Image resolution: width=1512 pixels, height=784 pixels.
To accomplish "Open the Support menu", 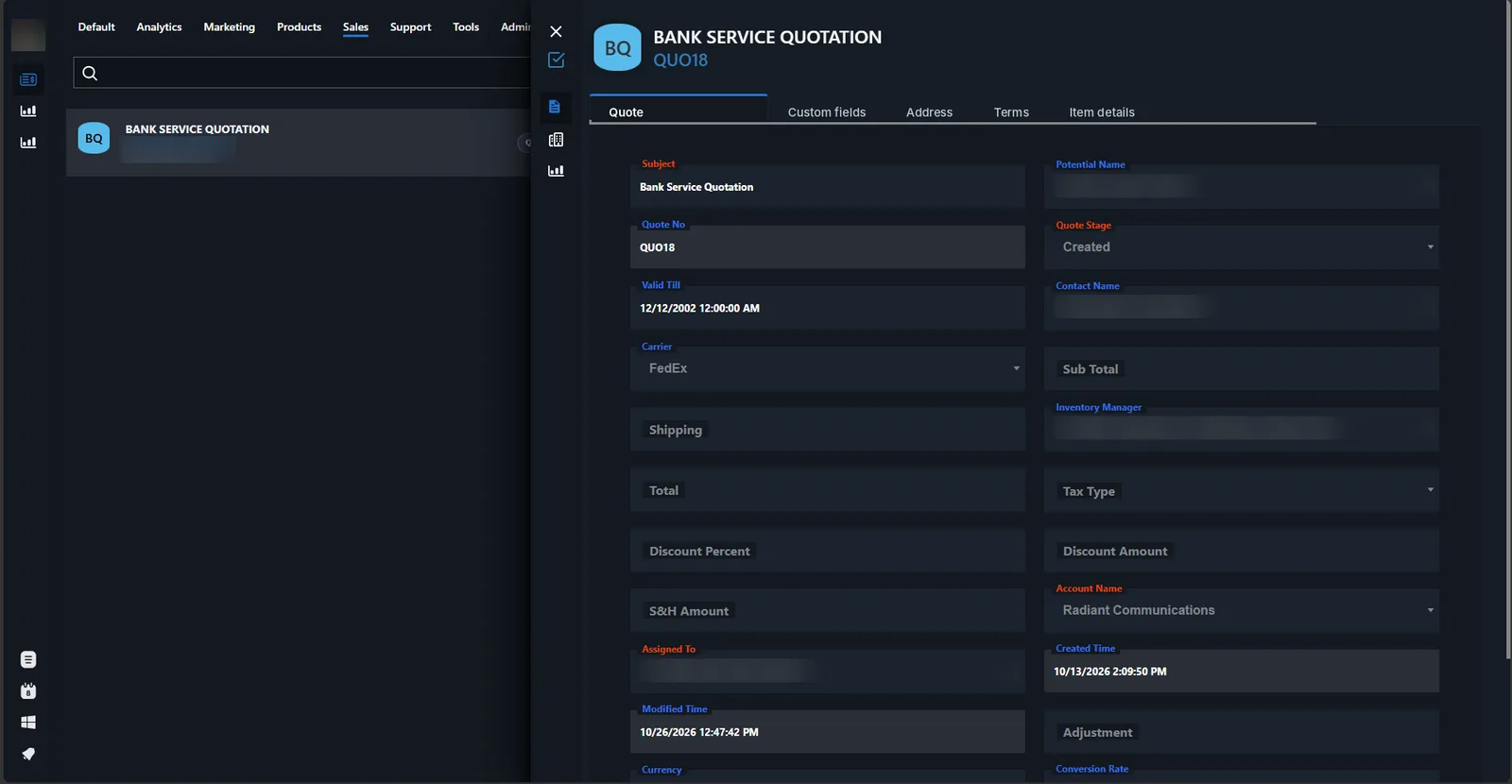I will coord(410,27).
